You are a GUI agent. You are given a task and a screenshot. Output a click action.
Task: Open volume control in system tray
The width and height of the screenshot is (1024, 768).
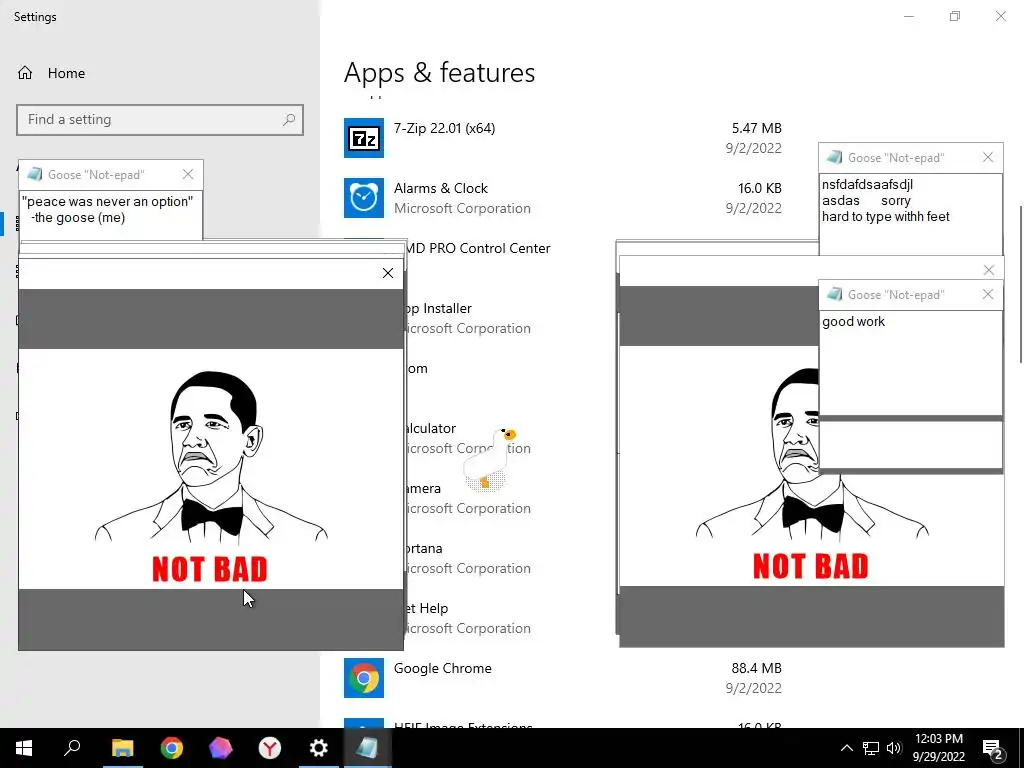tap(894, 748)
